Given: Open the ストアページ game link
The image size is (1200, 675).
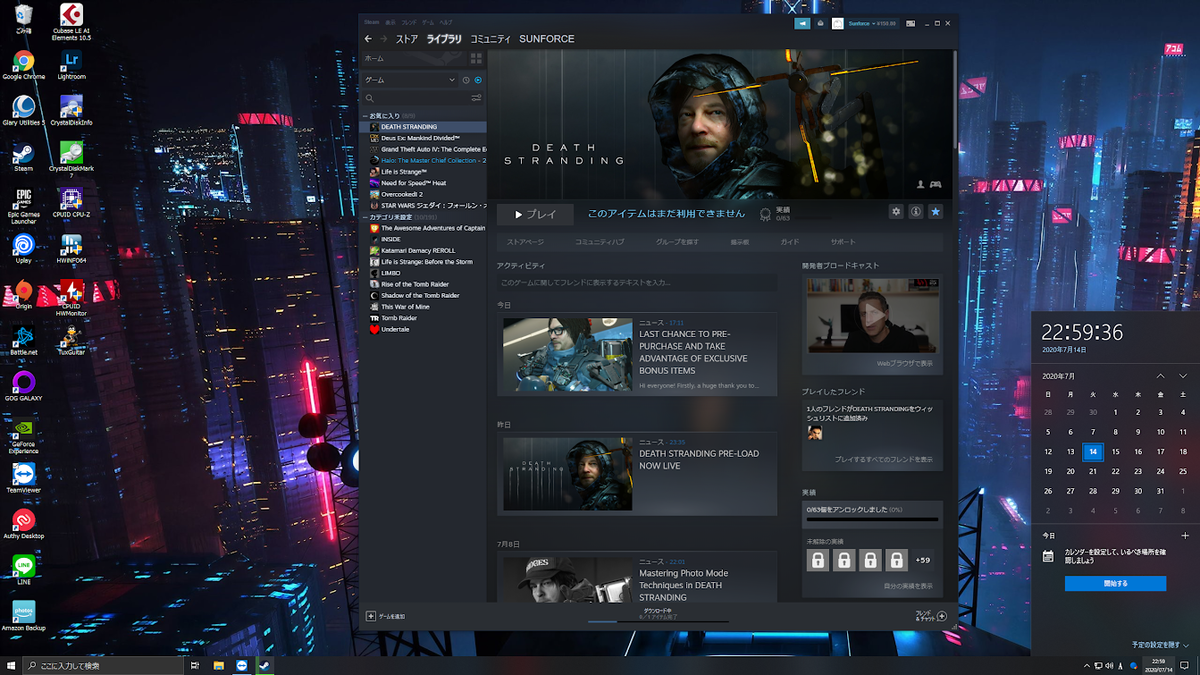Looking at the screenshot, I should [525, 242].
